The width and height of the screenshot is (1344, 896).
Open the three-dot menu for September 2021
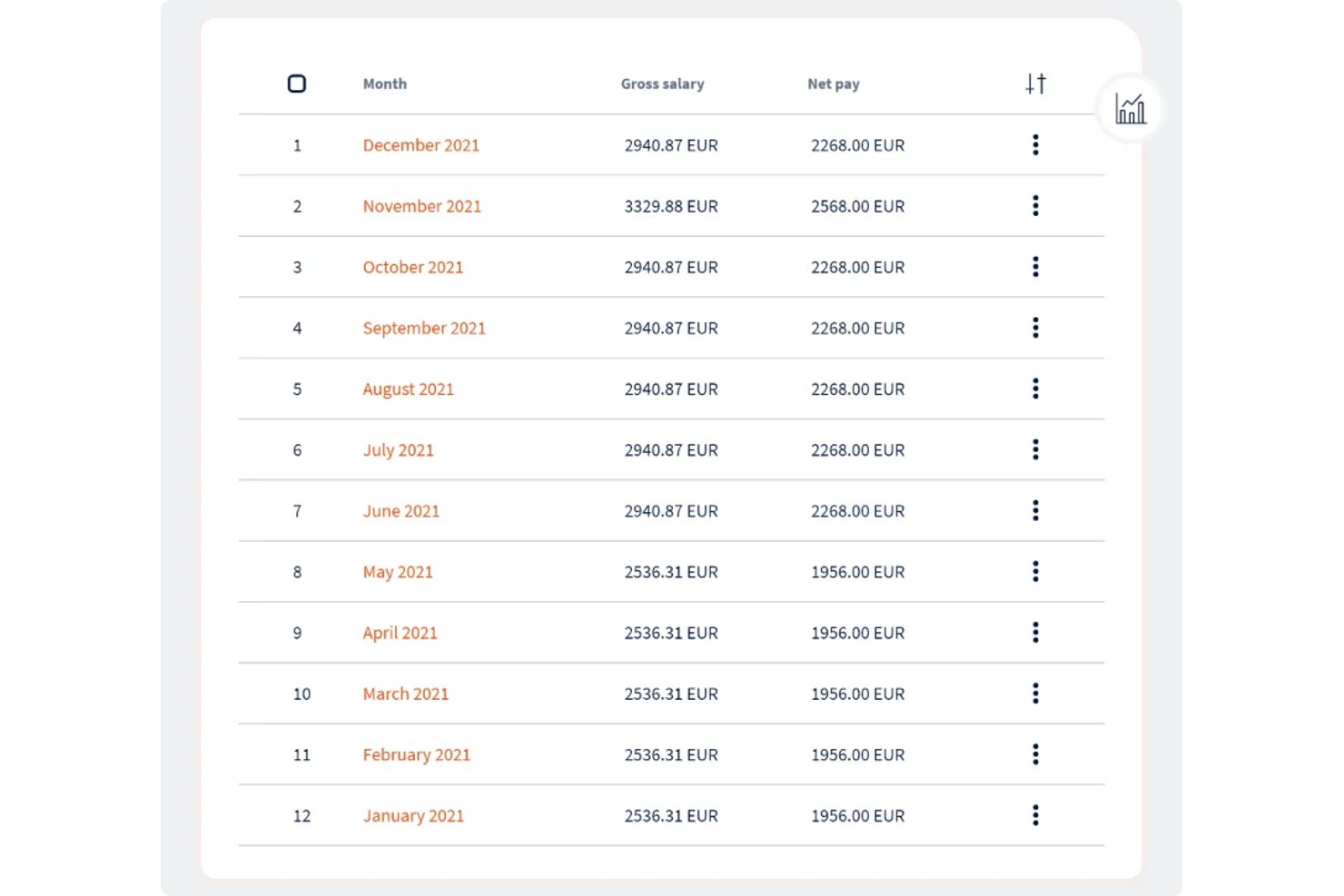[1035, 328]
